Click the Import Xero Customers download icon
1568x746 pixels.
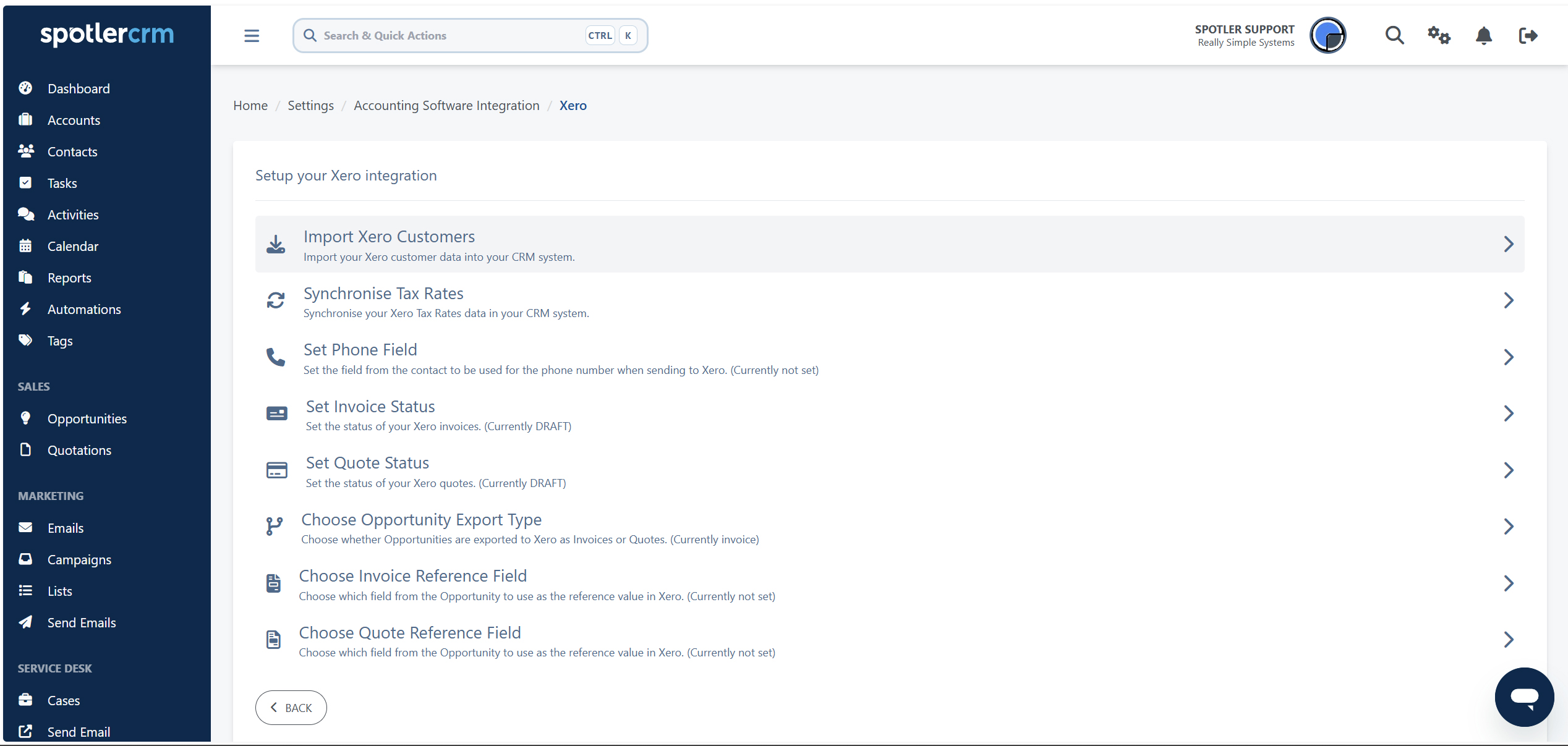(276, 244)
